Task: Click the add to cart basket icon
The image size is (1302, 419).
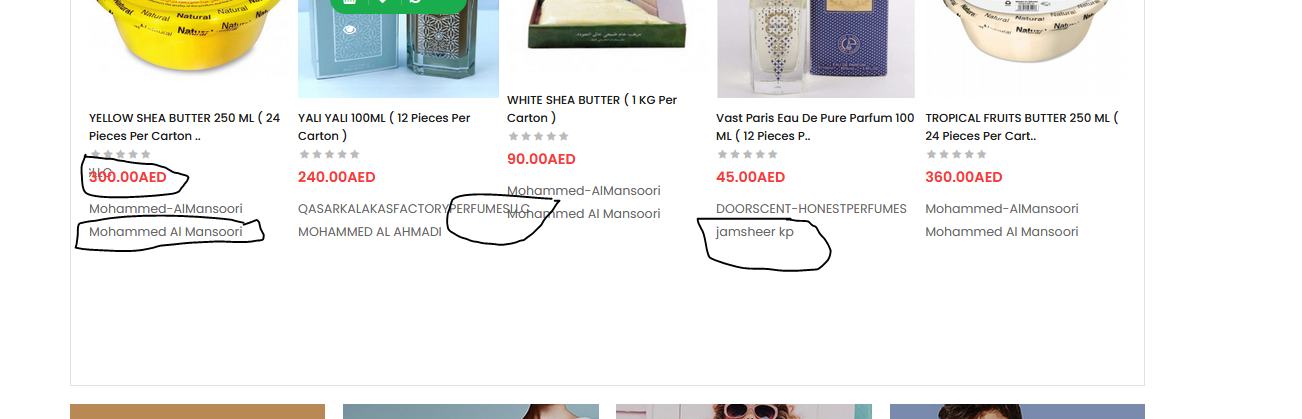Action: tap(349, 2)
